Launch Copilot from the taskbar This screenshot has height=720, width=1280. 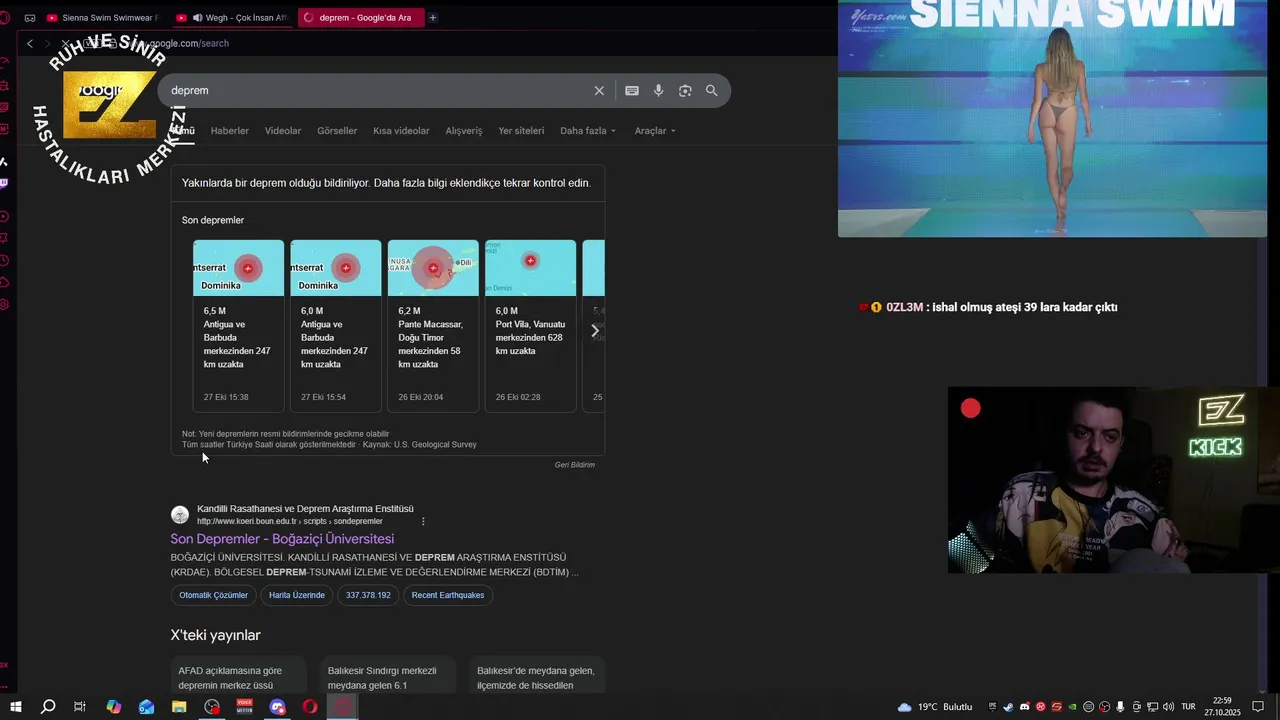coord(114,707)
